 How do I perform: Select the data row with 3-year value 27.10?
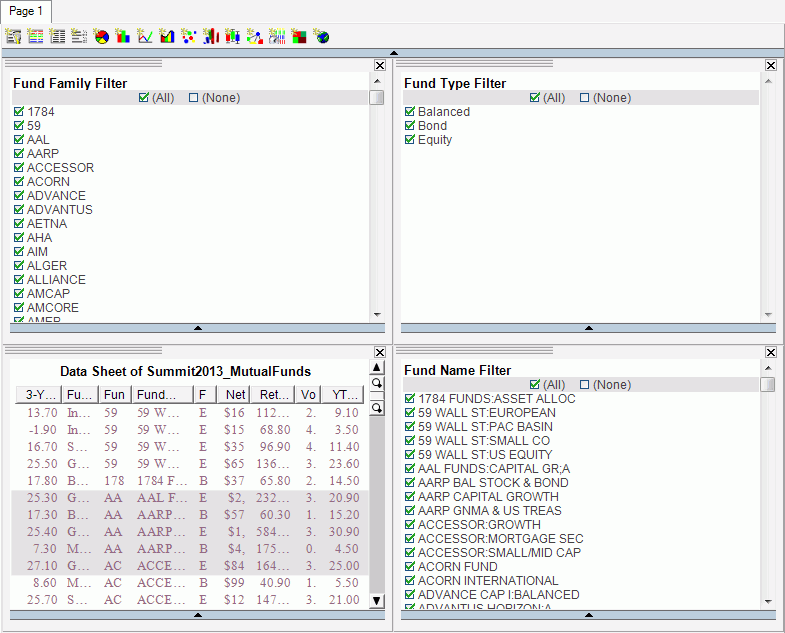pos(190,566)
